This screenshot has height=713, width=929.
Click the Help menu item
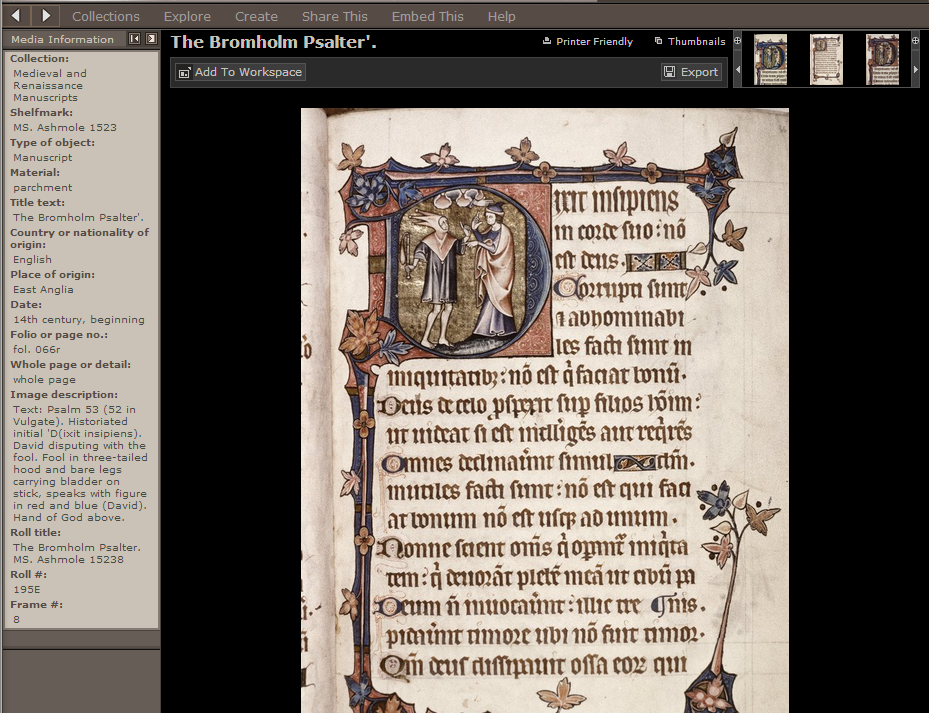click(501, 16)
